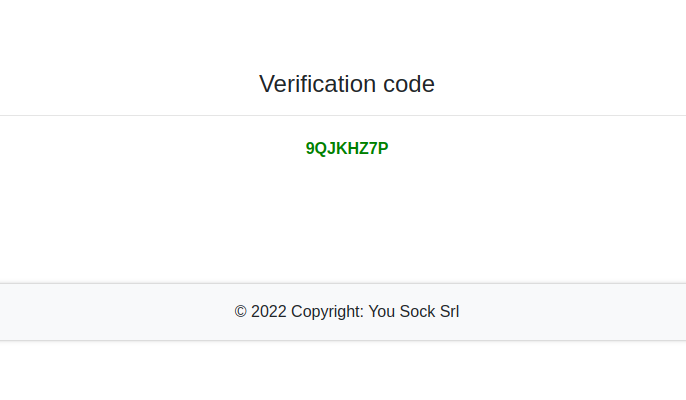Click the word "Copyright:" in the footer

[x=328, y=311]
